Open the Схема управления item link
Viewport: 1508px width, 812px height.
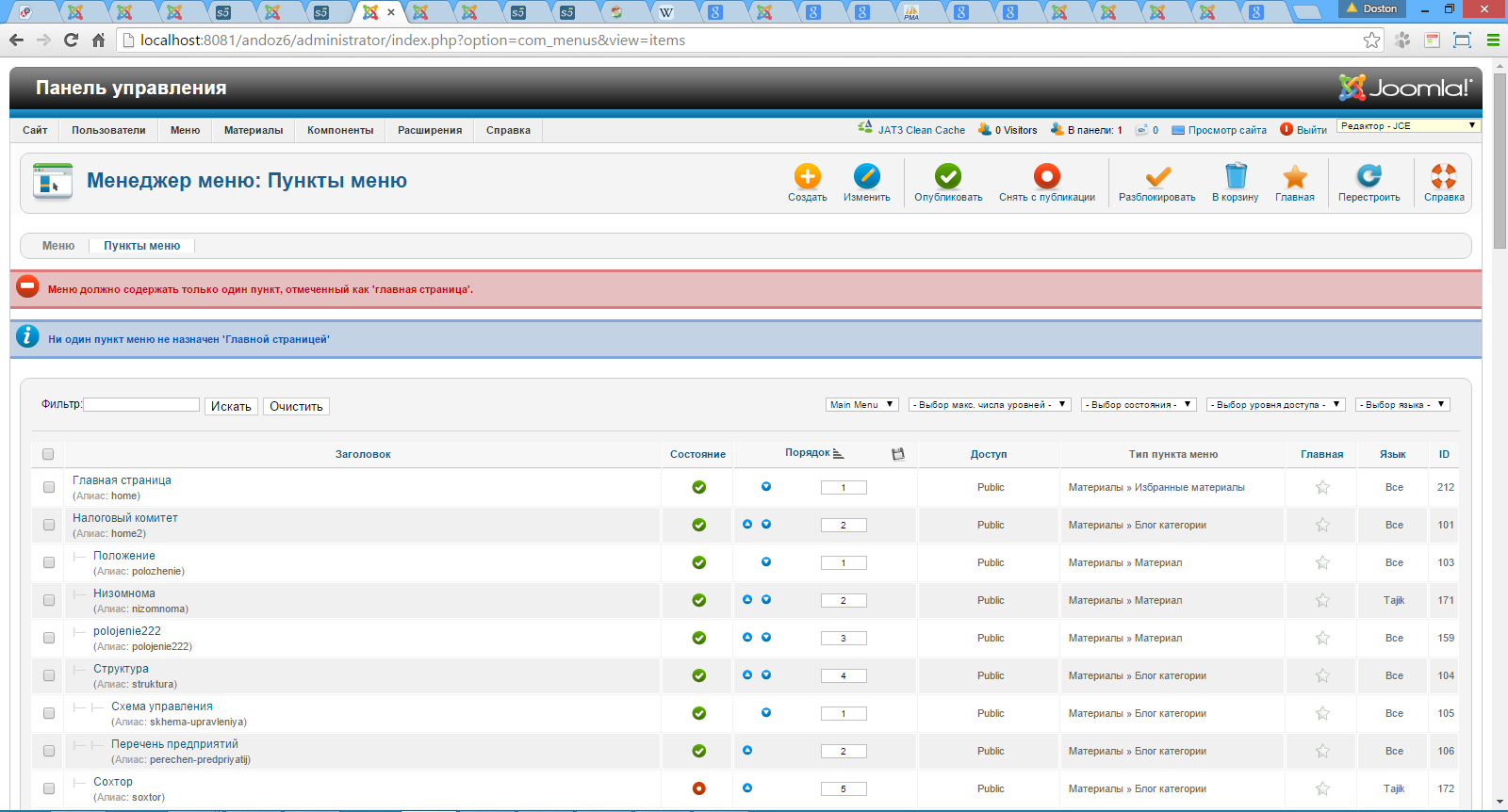click(x=162, y=706)
